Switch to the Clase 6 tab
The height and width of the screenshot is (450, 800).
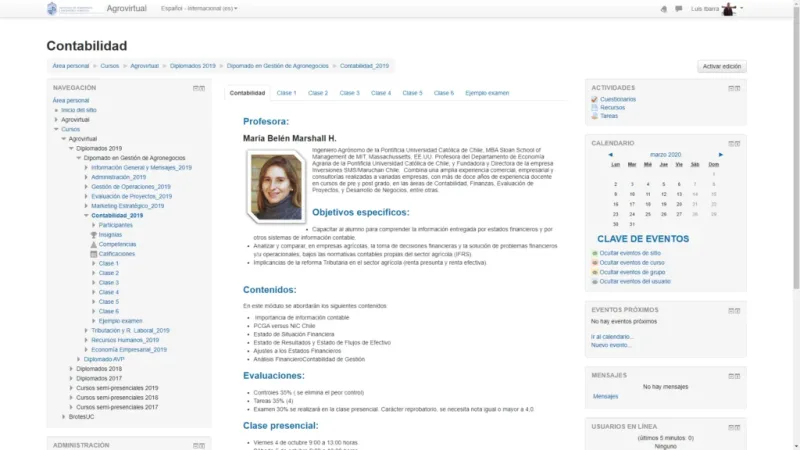coord(444,93)
